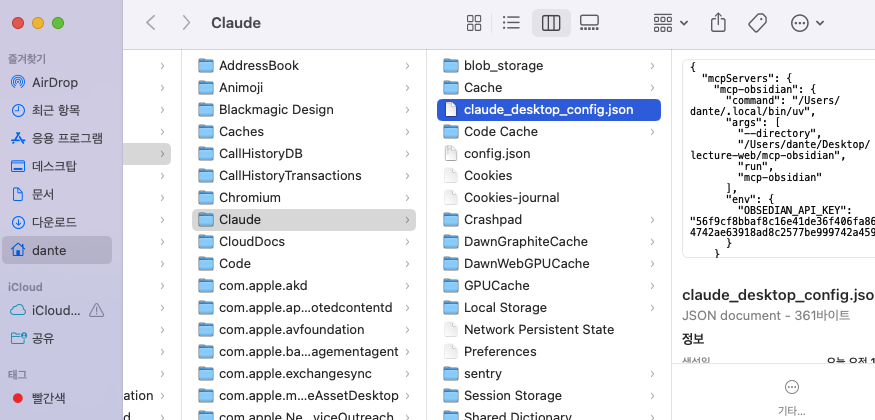
Task: Click the JSON preview thumbnail
Action: (x=779, y=158)
